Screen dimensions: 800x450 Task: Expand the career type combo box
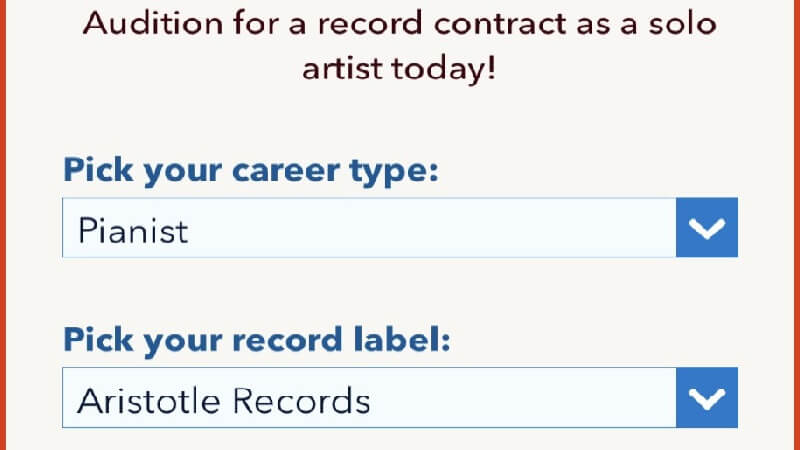coord(400,228)
